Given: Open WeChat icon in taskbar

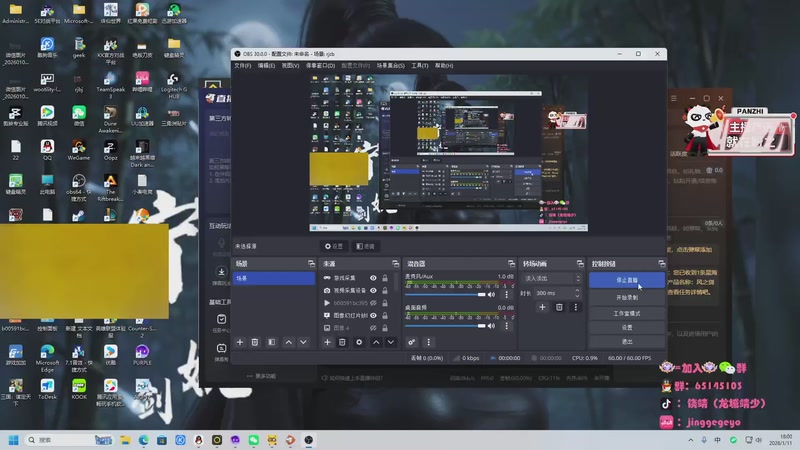Looking at the screenshot, I should (254, 440).
